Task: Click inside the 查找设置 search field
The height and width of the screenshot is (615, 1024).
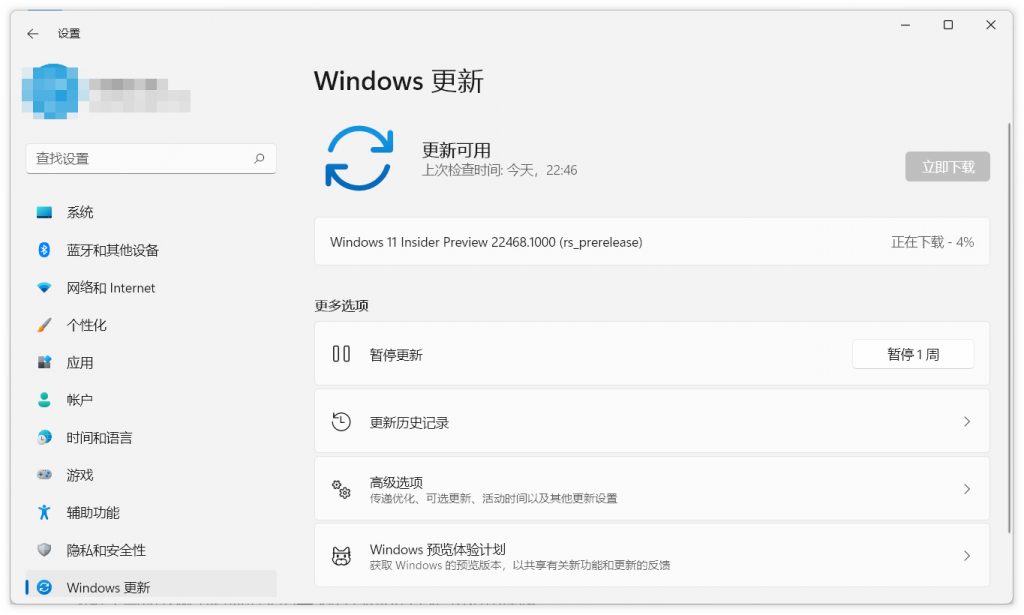Action: tap(151, 158)
